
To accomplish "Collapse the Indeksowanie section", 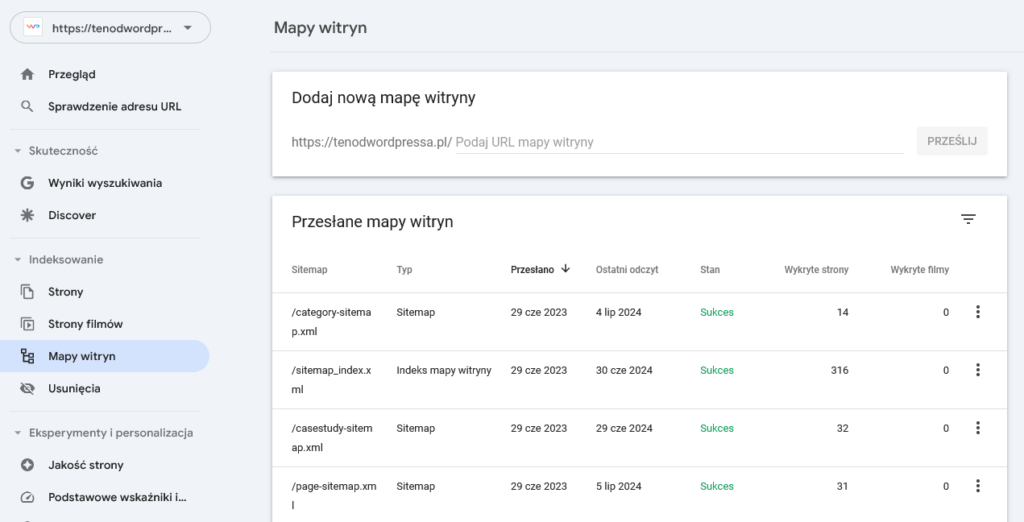I will coord(18,259).
